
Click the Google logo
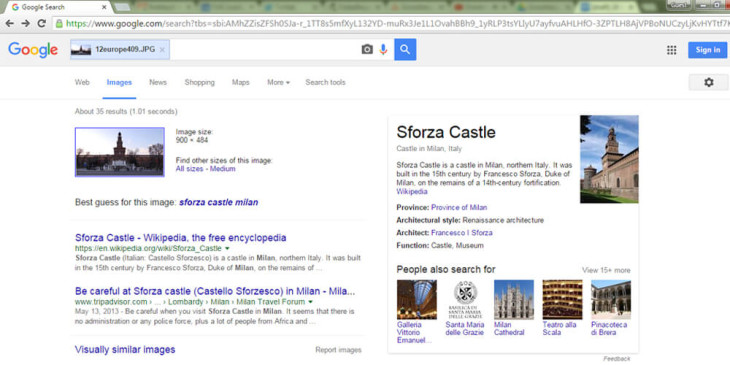33,50
